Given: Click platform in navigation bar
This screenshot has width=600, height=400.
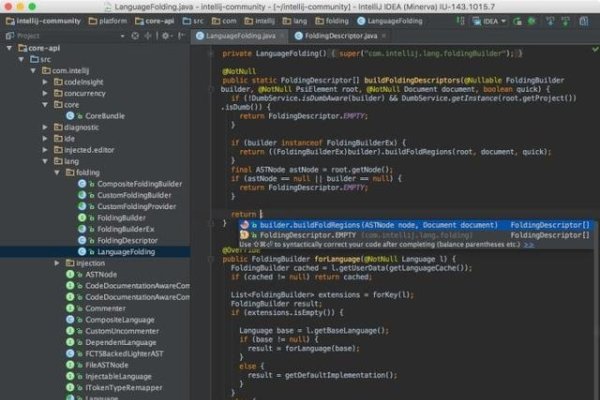Looking at the screenshot, I should pos(108,21).
